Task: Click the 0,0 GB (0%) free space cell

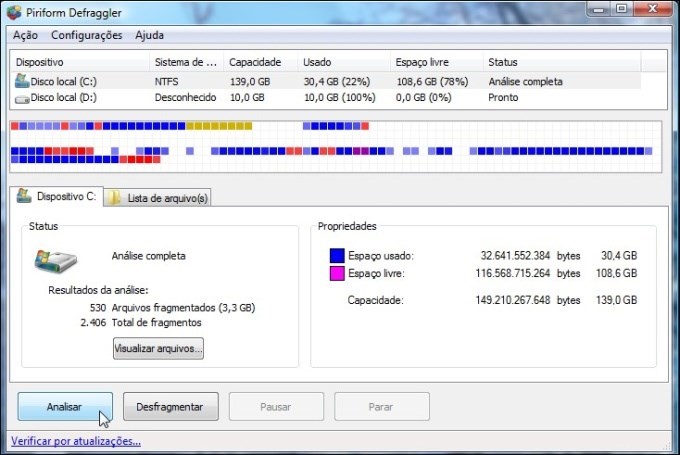Action: [x=424, y=98]
